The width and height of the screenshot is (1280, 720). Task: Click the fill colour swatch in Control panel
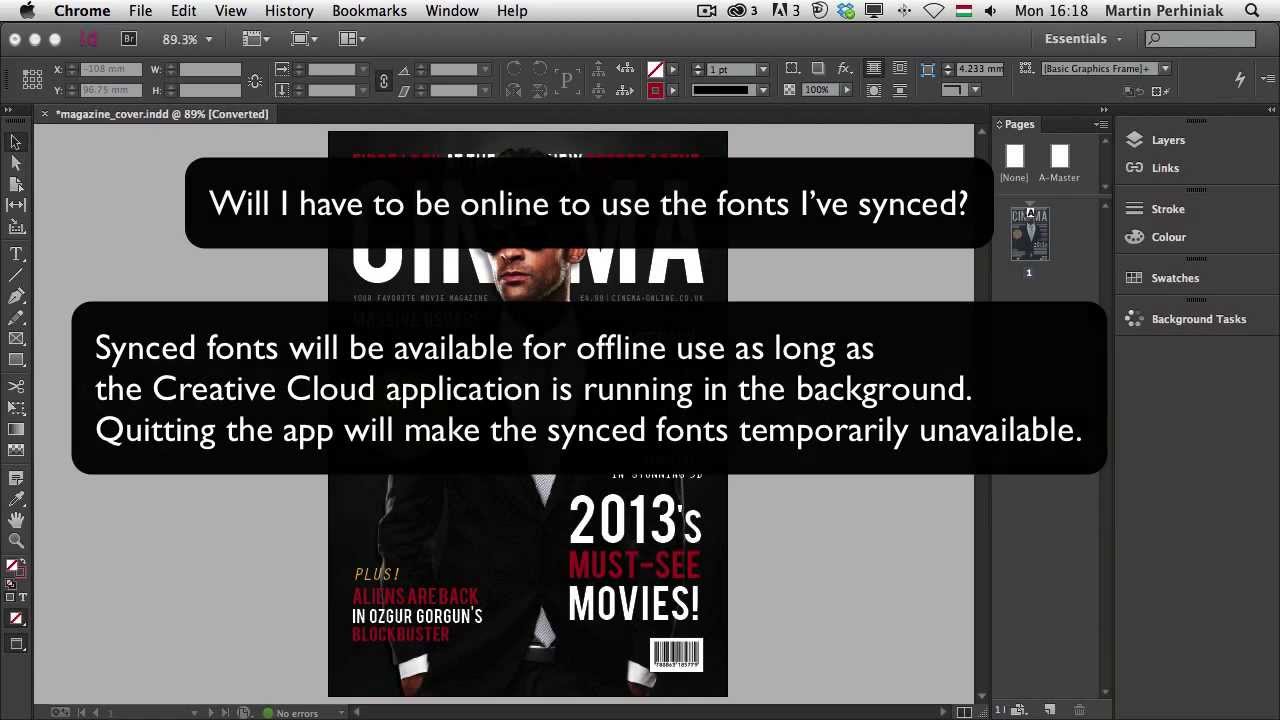tap(655, 70)
